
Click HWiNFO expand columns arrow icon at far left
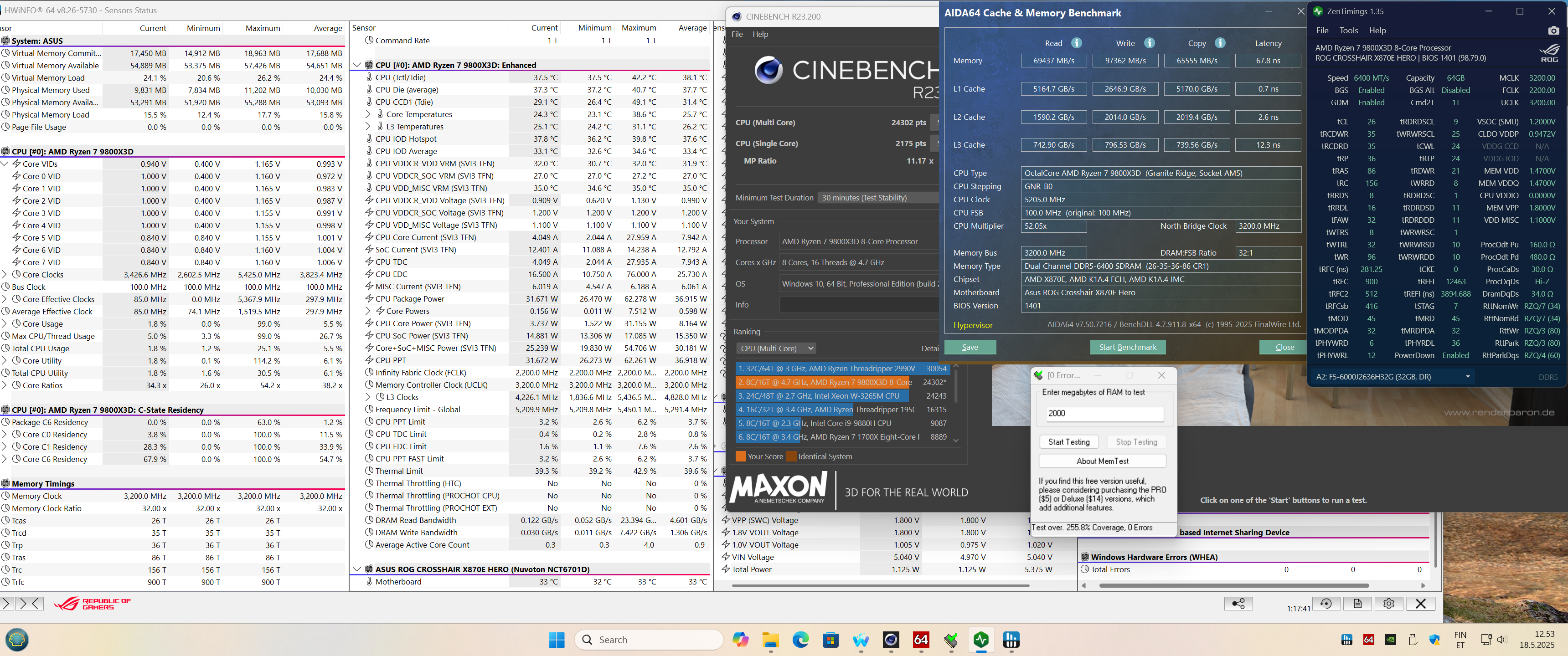point(6,603)
